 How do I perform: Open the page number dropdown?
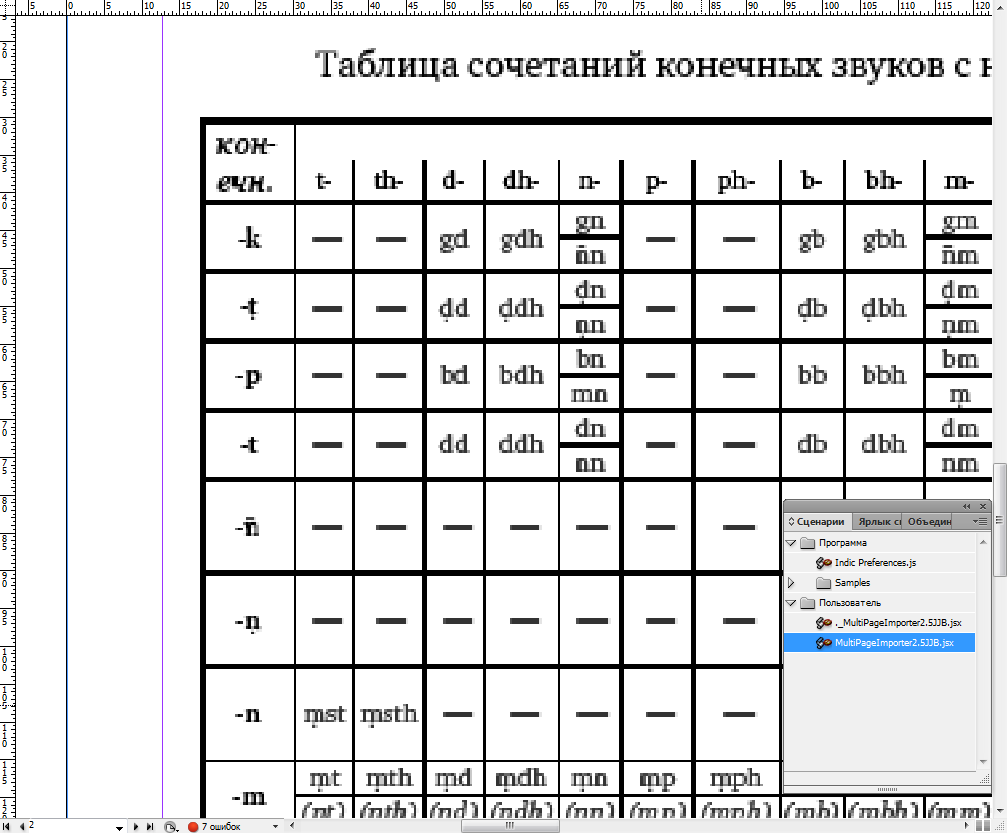[119, 828]
